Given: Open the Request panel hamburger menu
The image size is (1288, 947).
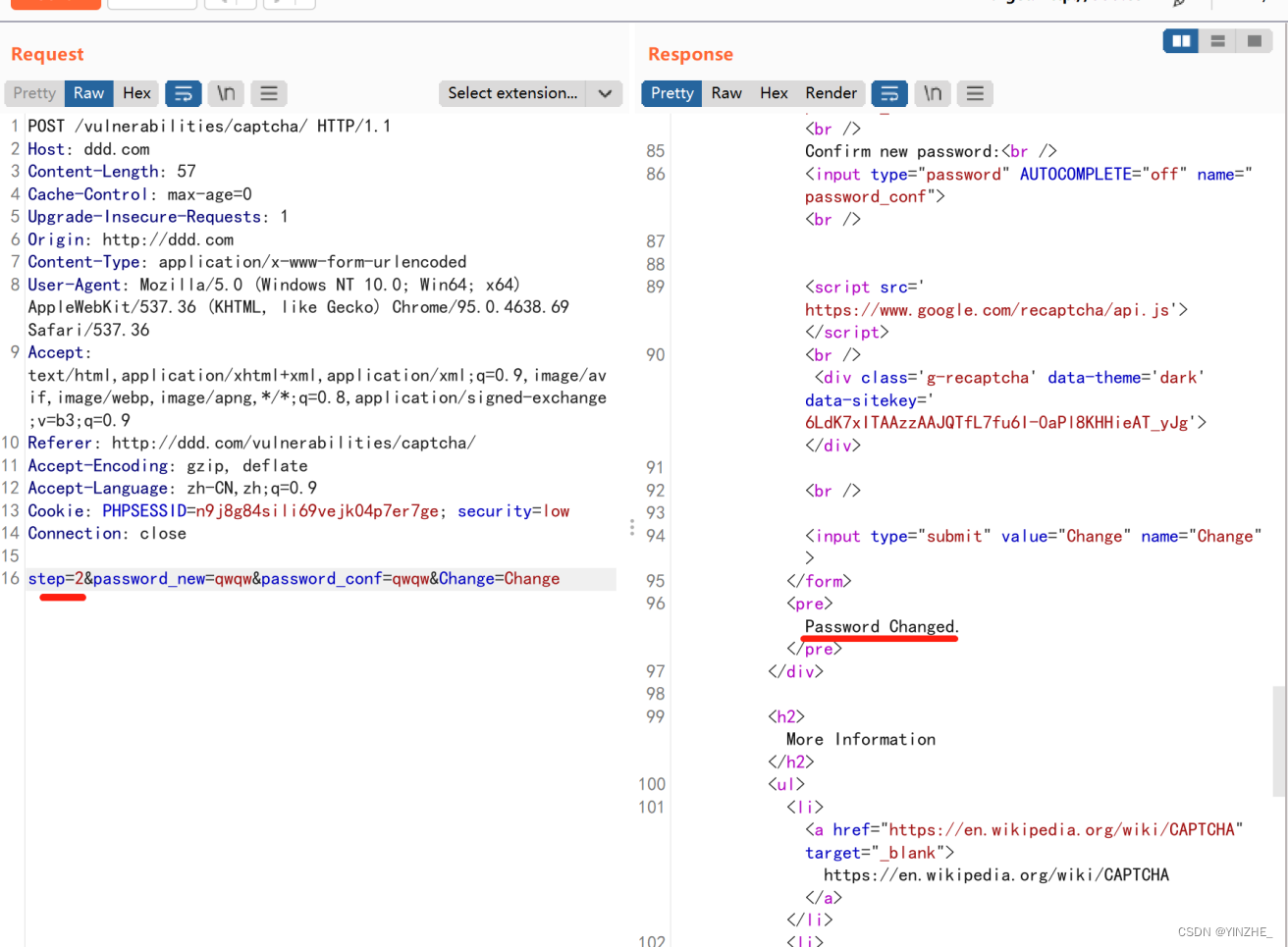Looking at the screenshot, I should point(268,93).
